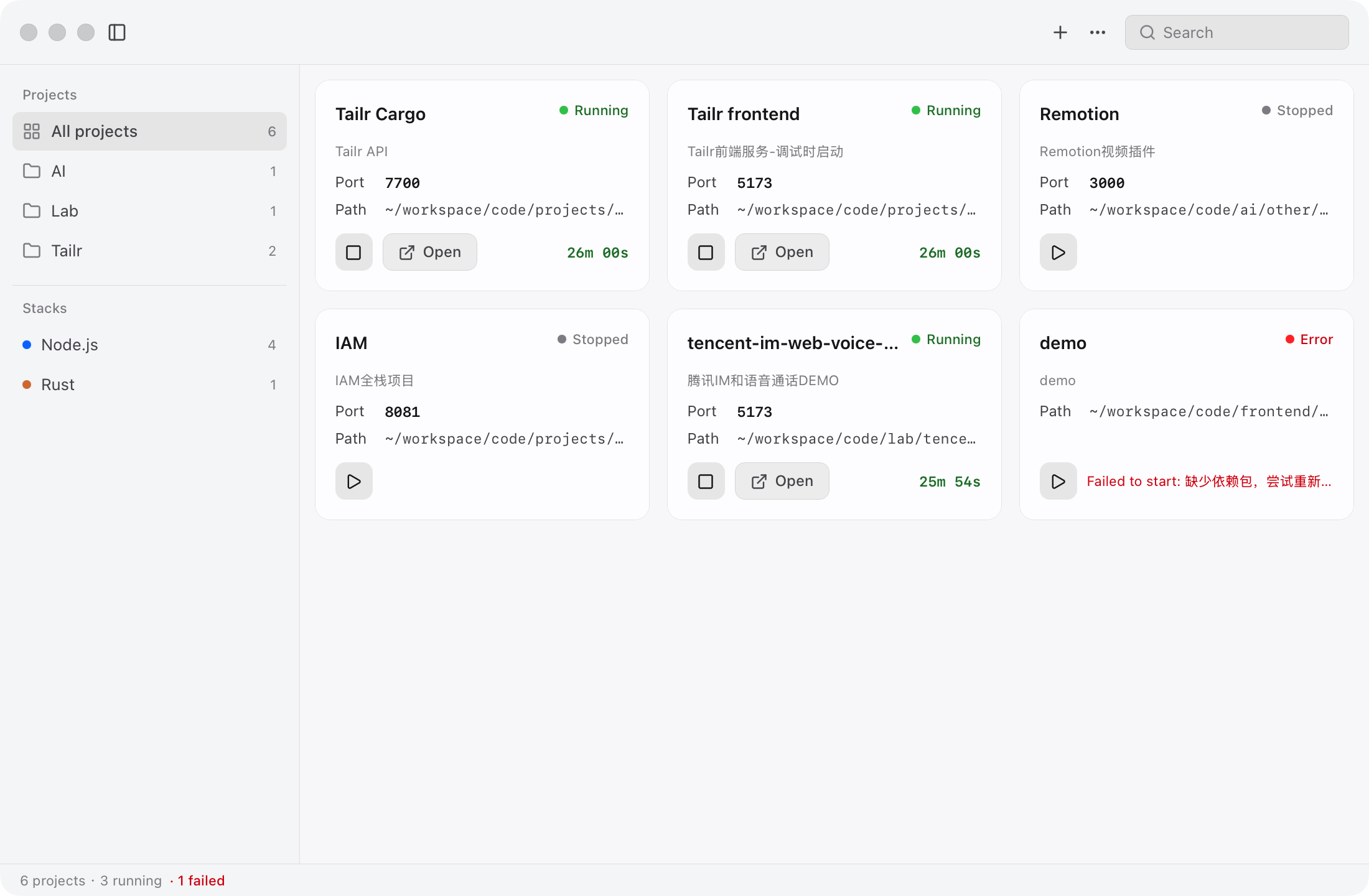
Task: Click the Failed to start error message
Action: [x=1209, y=481]
